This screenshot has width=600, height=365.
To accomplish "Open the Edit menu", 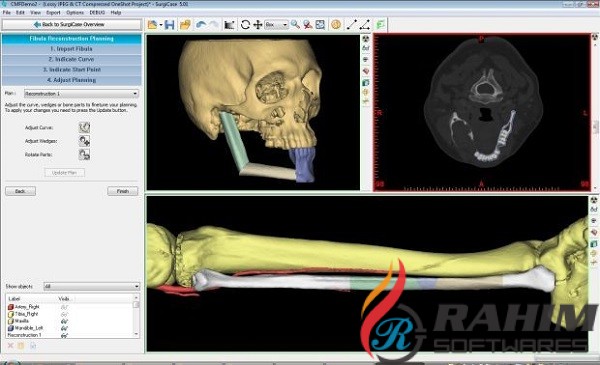I will coord(20,13).
